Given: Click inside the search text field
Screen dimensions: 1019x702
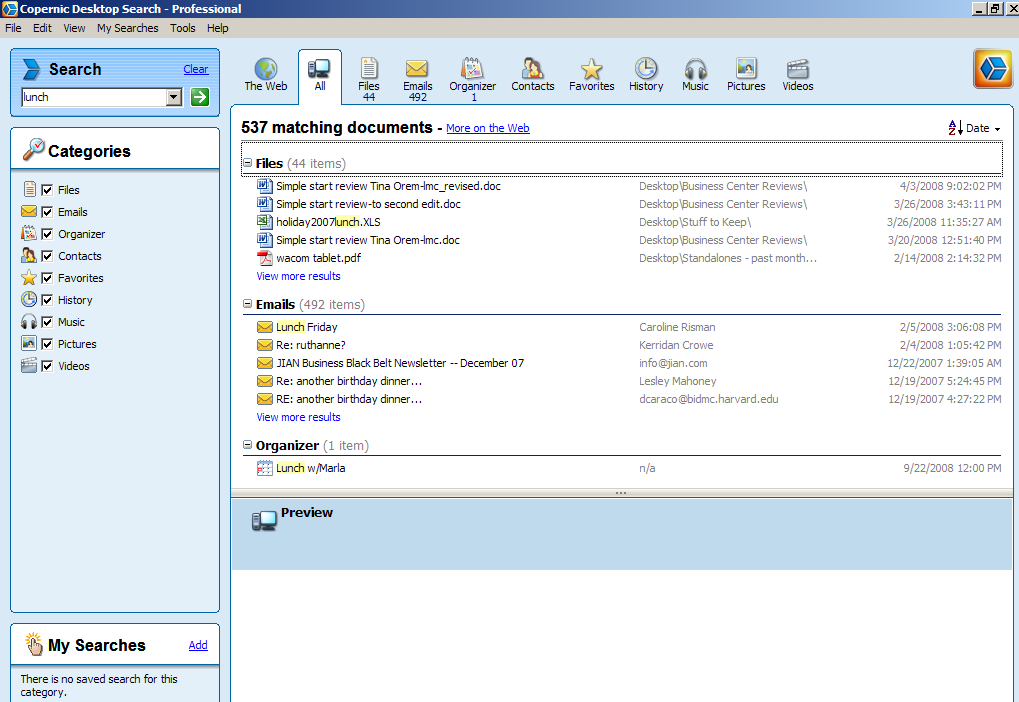Looking at the screenshot, I should [94, 98].
